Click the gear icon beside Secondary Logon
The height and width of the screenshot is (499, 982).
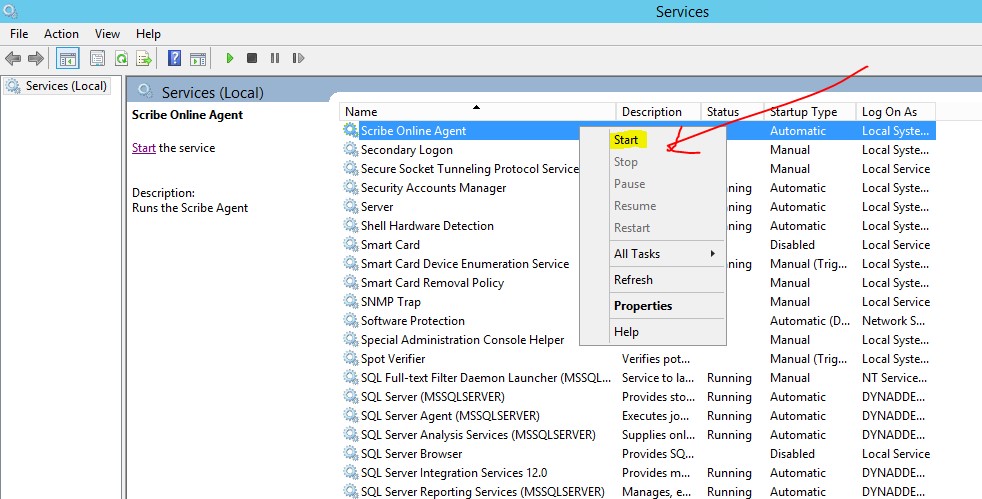(x=350, y=149)
